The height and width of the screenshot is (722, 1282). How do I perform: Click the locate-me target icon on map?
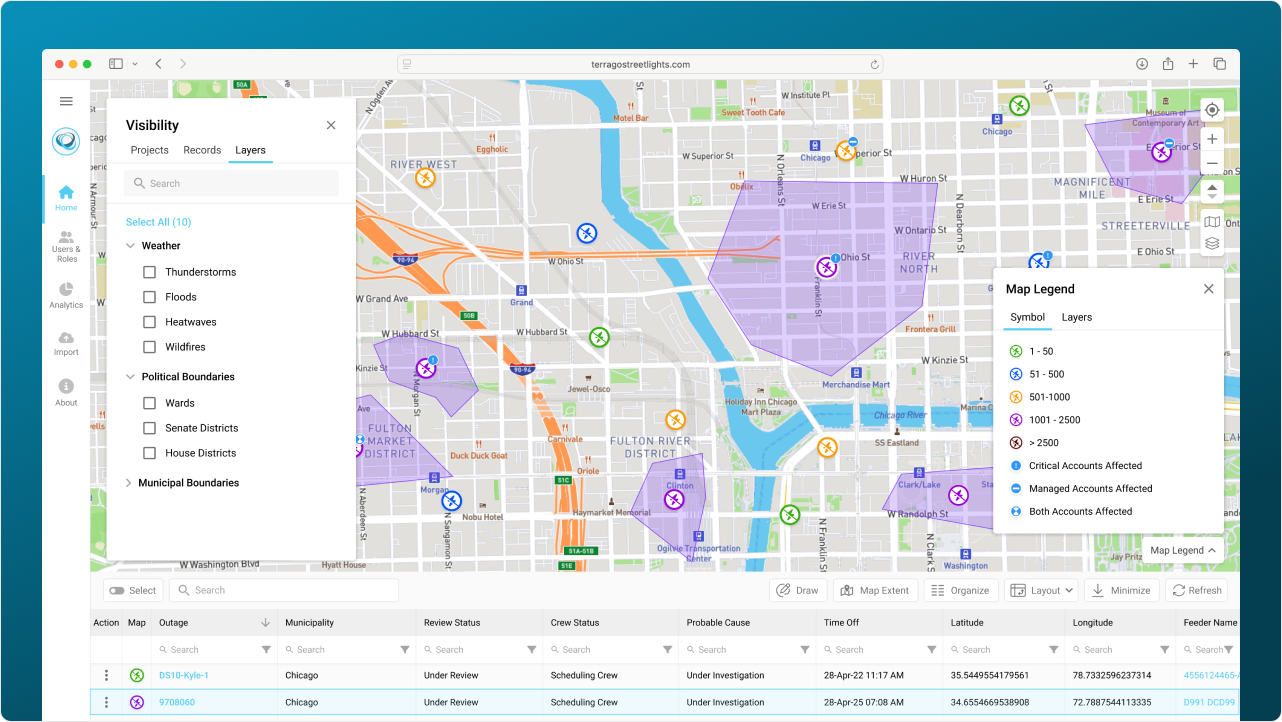pos(1212,110)
